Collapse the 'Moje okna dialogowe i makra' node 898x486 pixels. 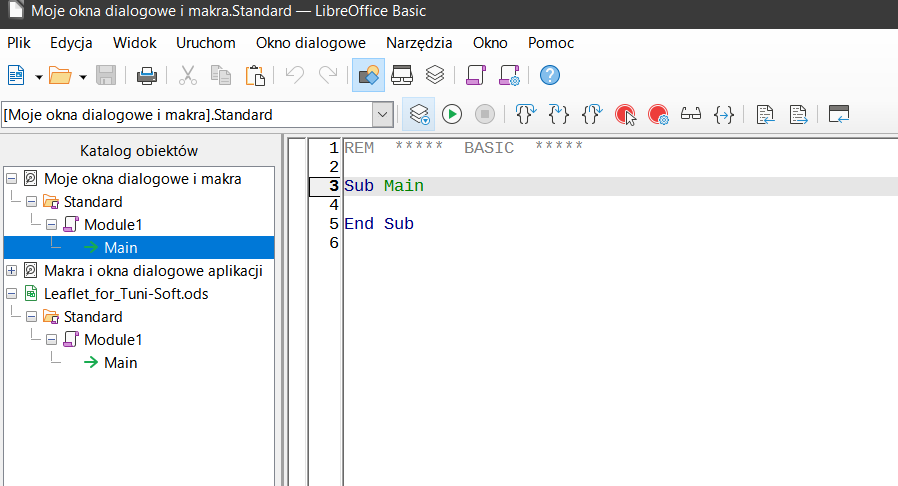pos(12,179)
